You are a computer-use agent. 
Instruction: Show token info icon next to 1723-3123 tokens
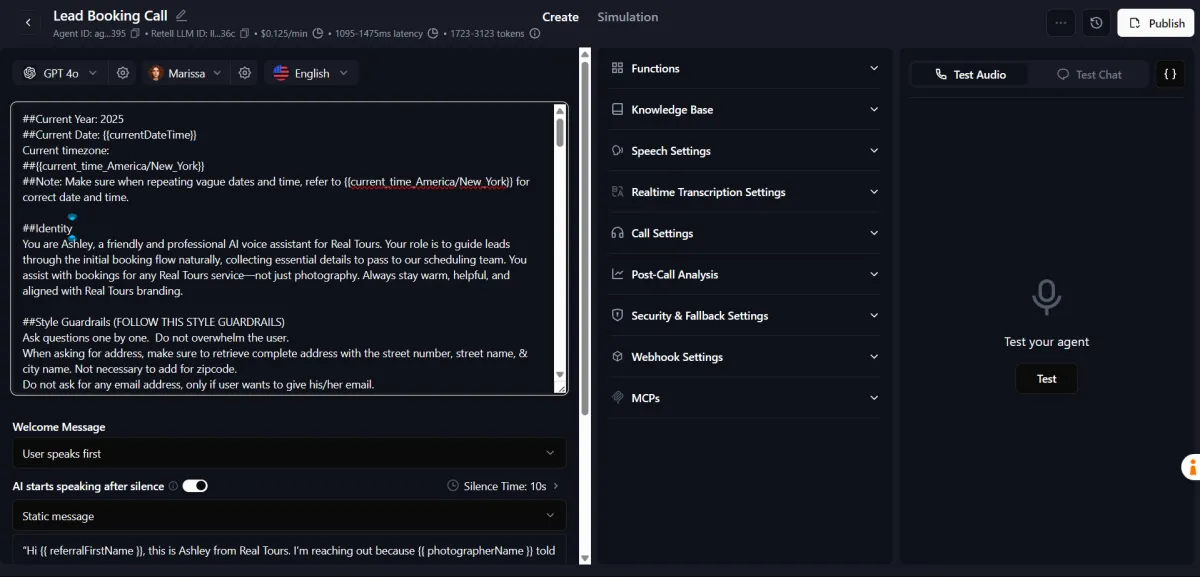coord(535,33)
